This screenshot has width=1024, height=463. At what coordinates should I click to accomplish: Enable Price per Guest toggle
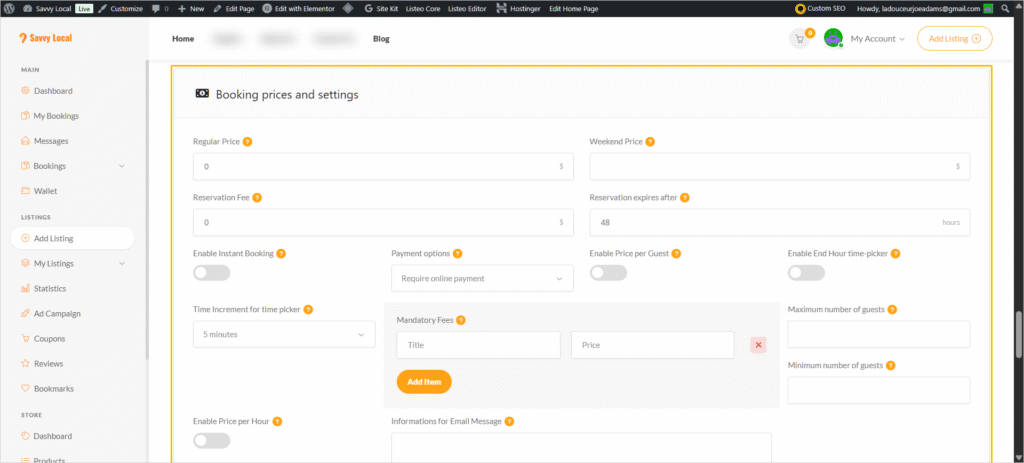click(x=608, y=273)
